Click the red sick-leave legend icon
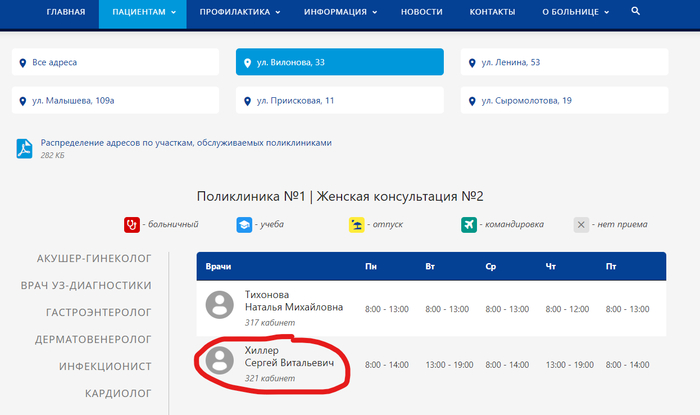 pos(131,224)
